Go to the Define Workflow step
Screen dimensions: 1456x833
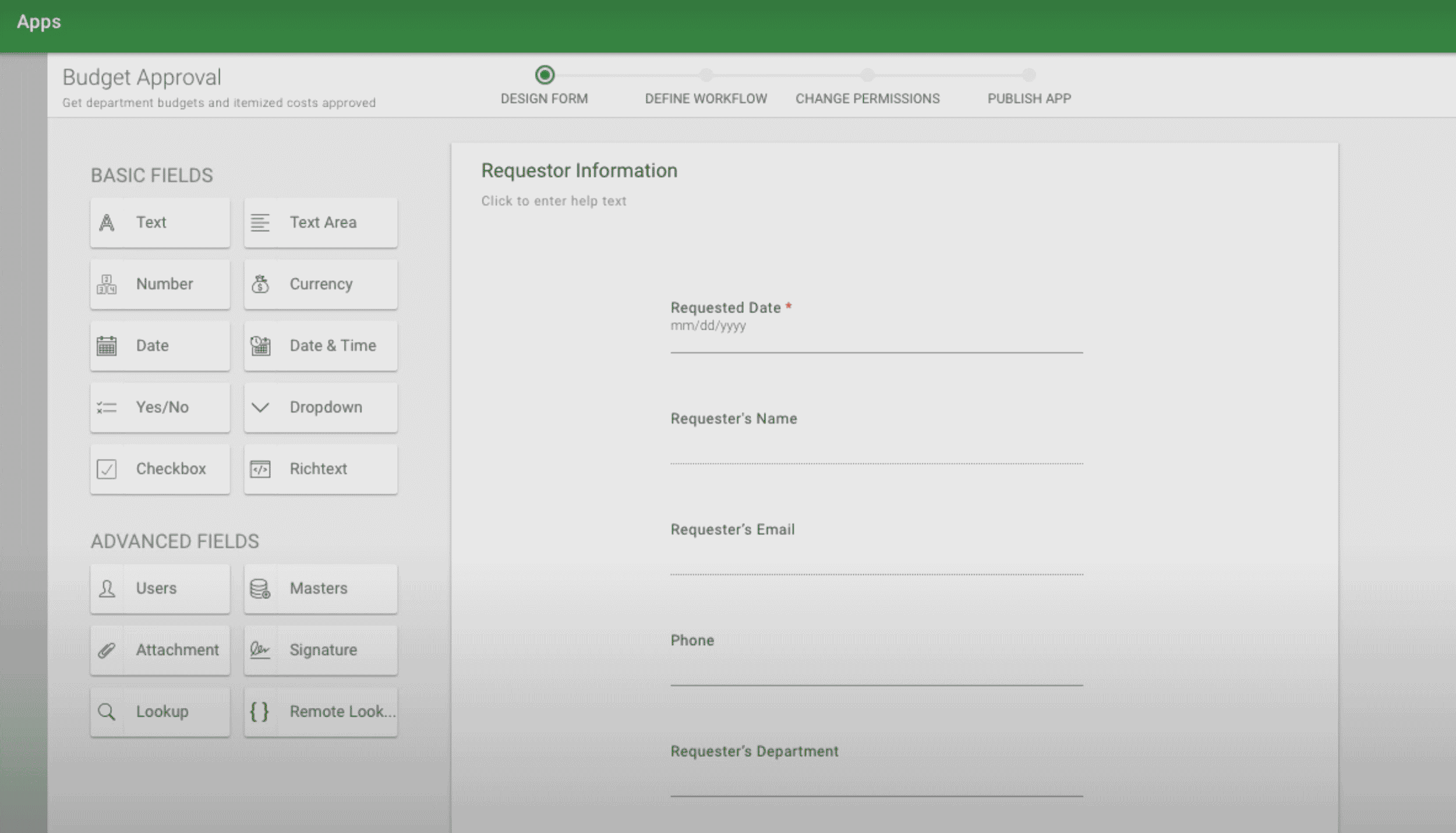(706, 98)
